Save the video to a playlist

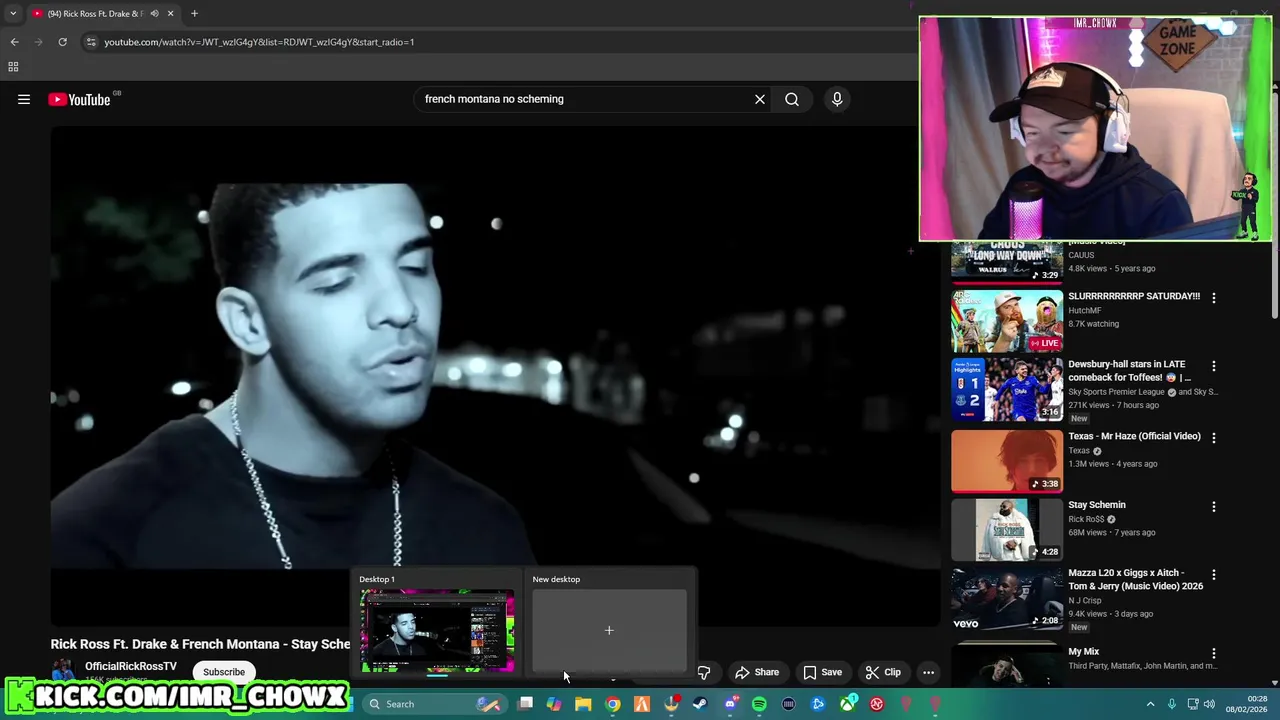coord(823,672)
